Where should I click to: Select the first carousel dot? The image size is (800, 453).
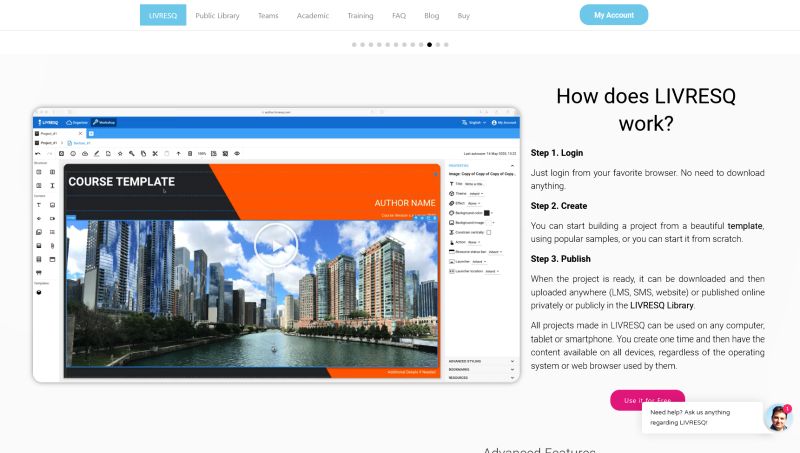click(x=354, y=45)
